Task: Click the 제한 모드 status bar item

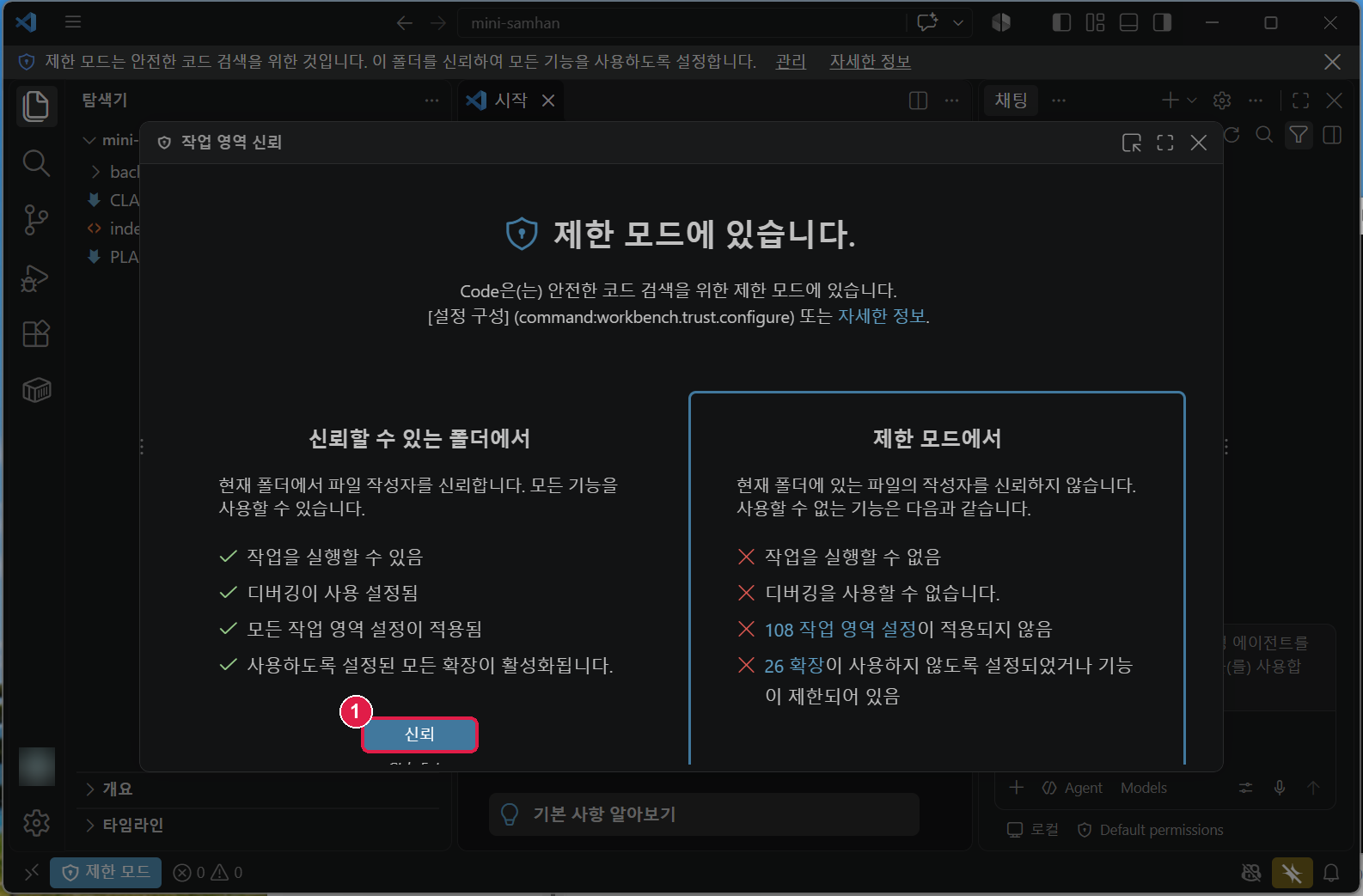Action: (x=107, y=873)
